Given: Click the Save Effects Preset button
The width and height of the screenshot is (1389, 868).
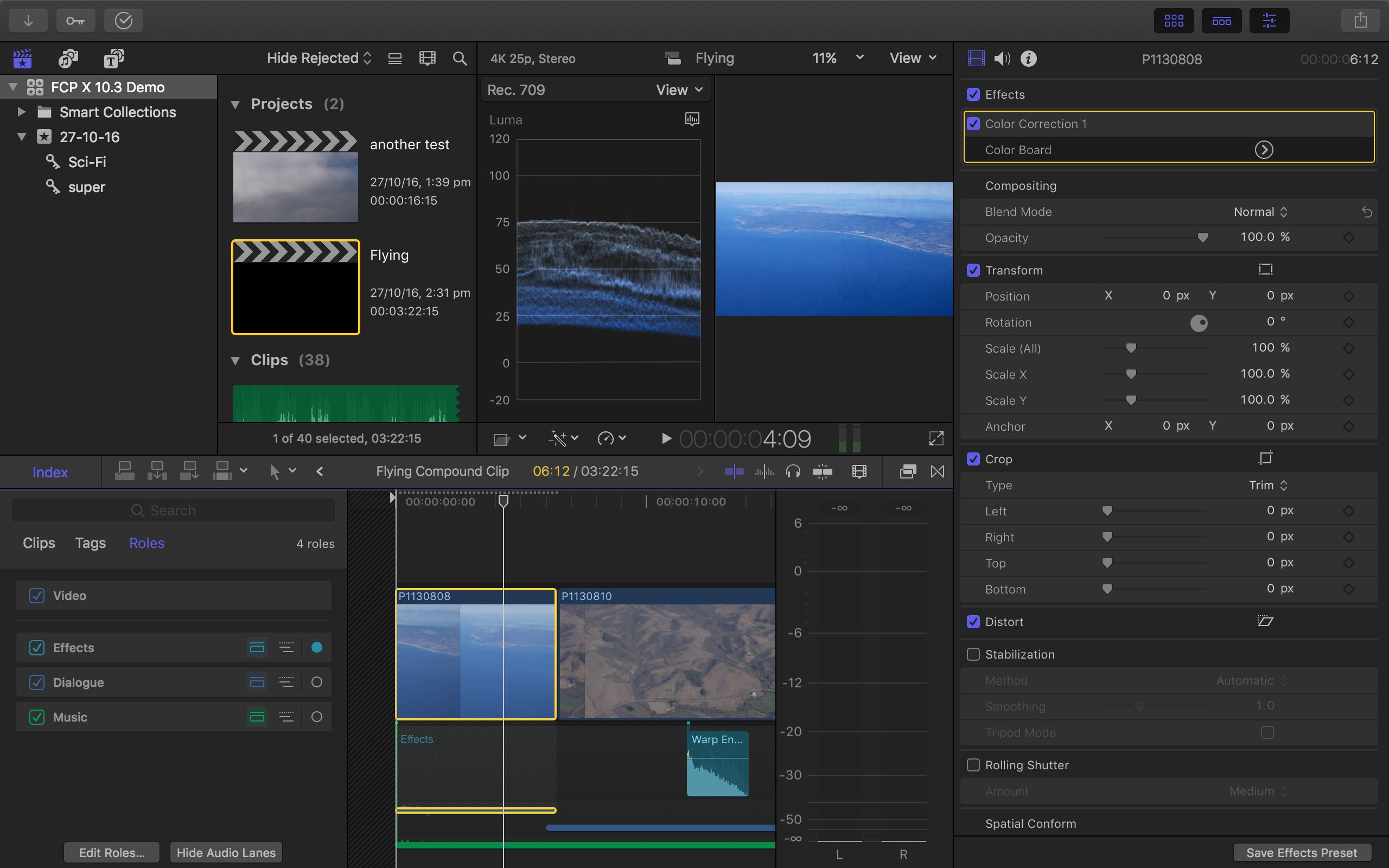Looking at the screenshot, I should pyautogui.click(x=1299, y=852).
